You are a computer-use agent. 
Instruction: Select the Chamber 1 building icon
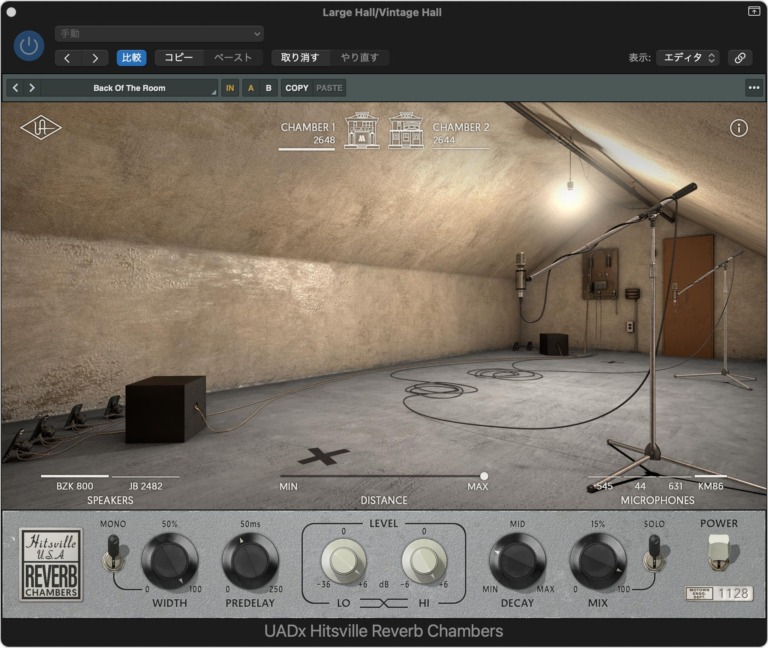click(362, 131)
